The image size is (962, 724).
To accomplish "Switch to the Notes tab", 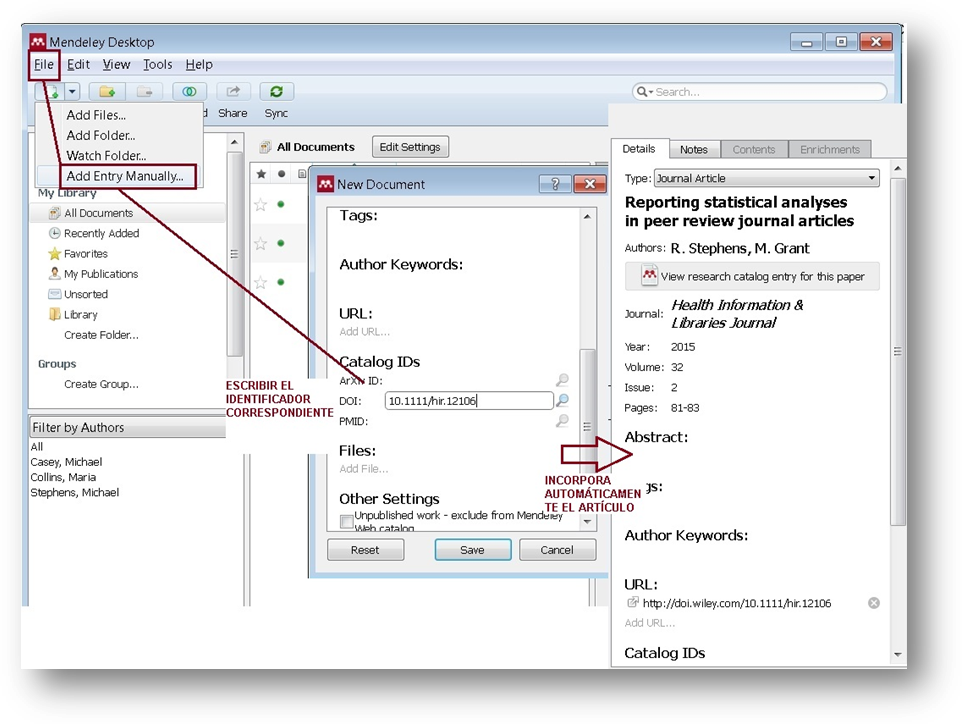I will (x=693, y=149).
